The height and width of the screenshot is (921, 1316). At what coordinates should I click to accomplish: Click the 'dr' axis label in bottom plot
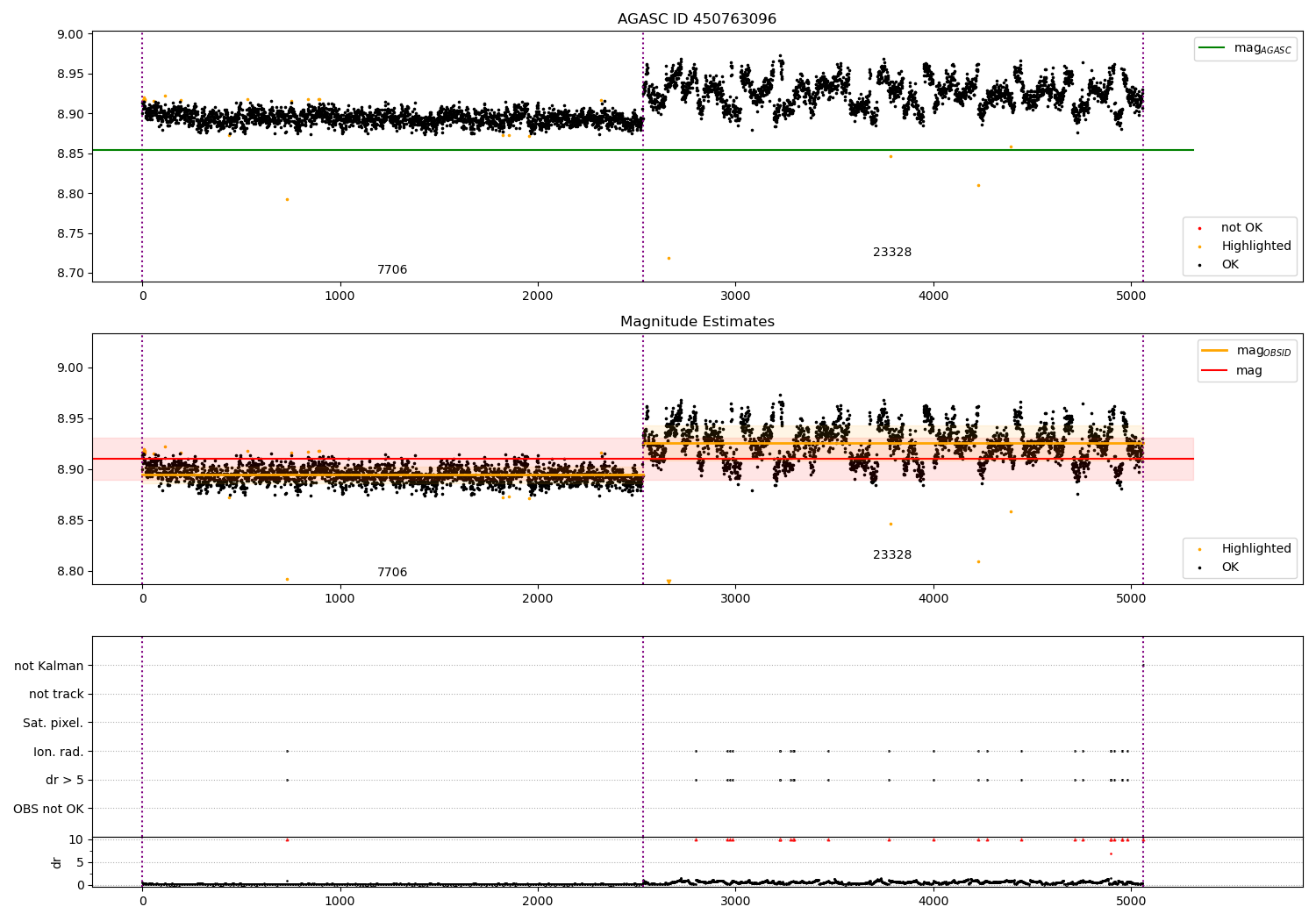point(57,862)
